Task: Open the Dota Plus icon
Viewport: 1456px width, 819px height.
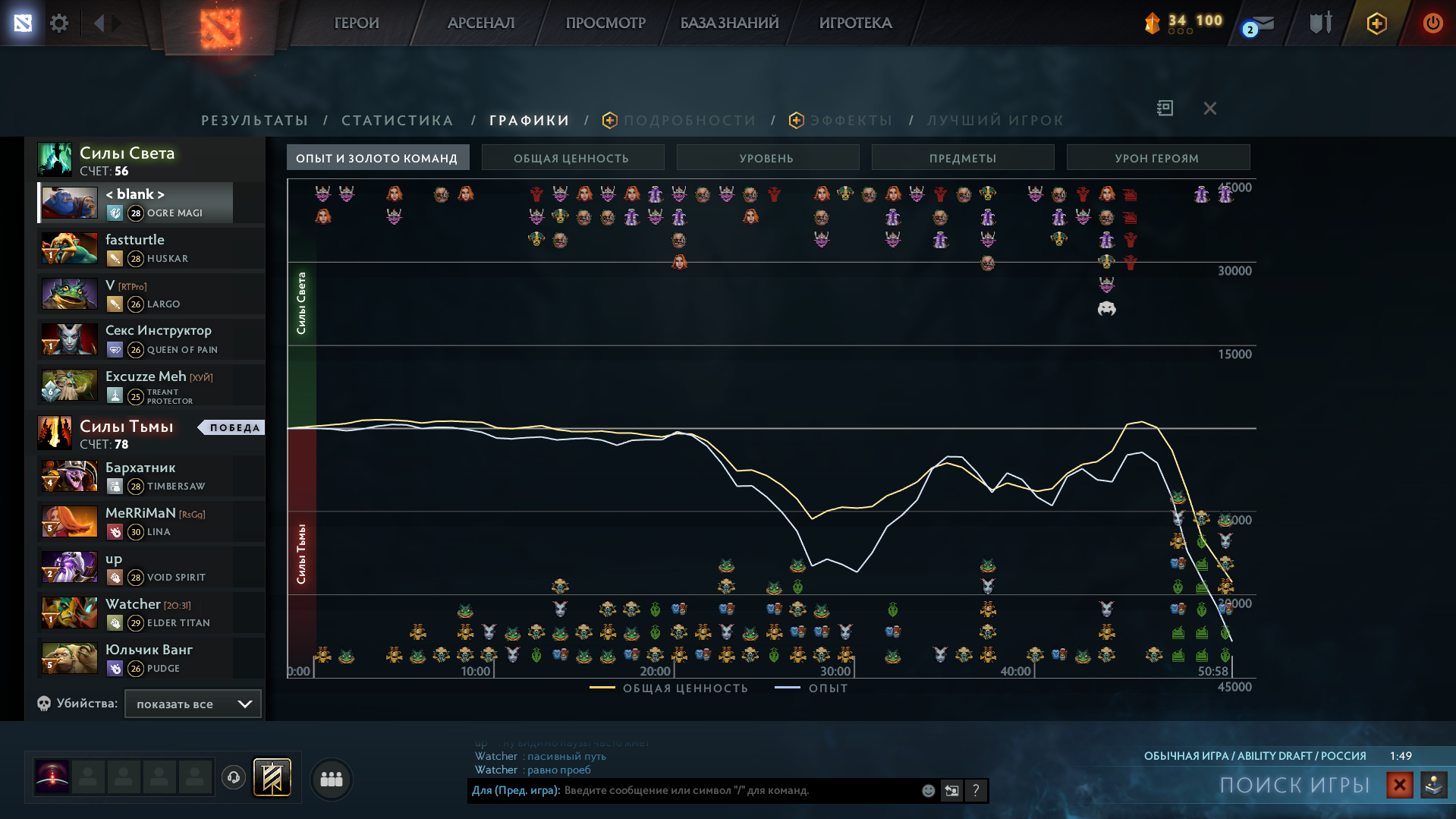Action: [1377, 24]
